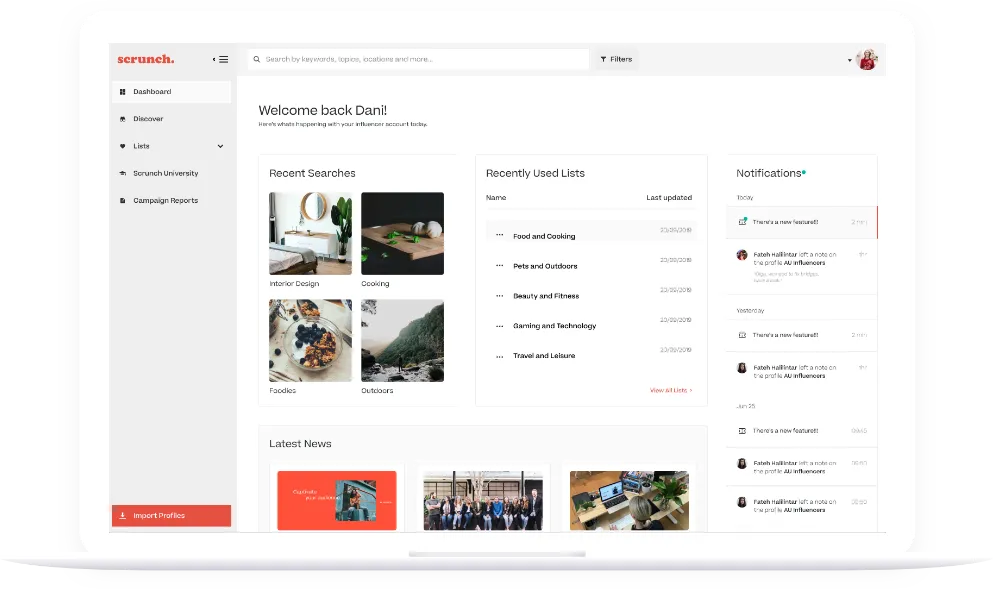The width and height of the screenshot is (993, 589).
Task: Open the red Latest News card
Action: coord(337,500)
